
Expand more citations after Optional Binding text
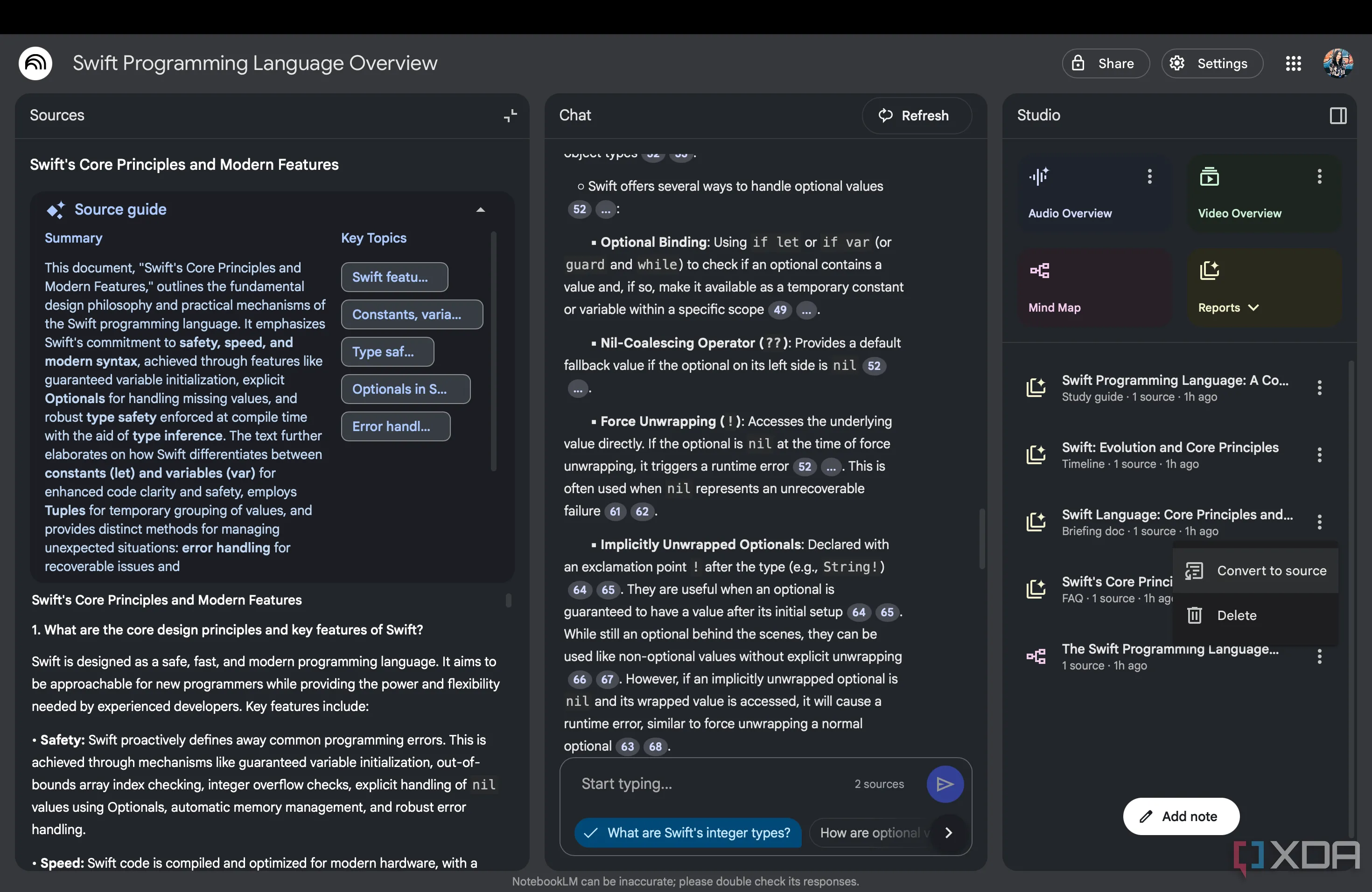coord(806,310)
